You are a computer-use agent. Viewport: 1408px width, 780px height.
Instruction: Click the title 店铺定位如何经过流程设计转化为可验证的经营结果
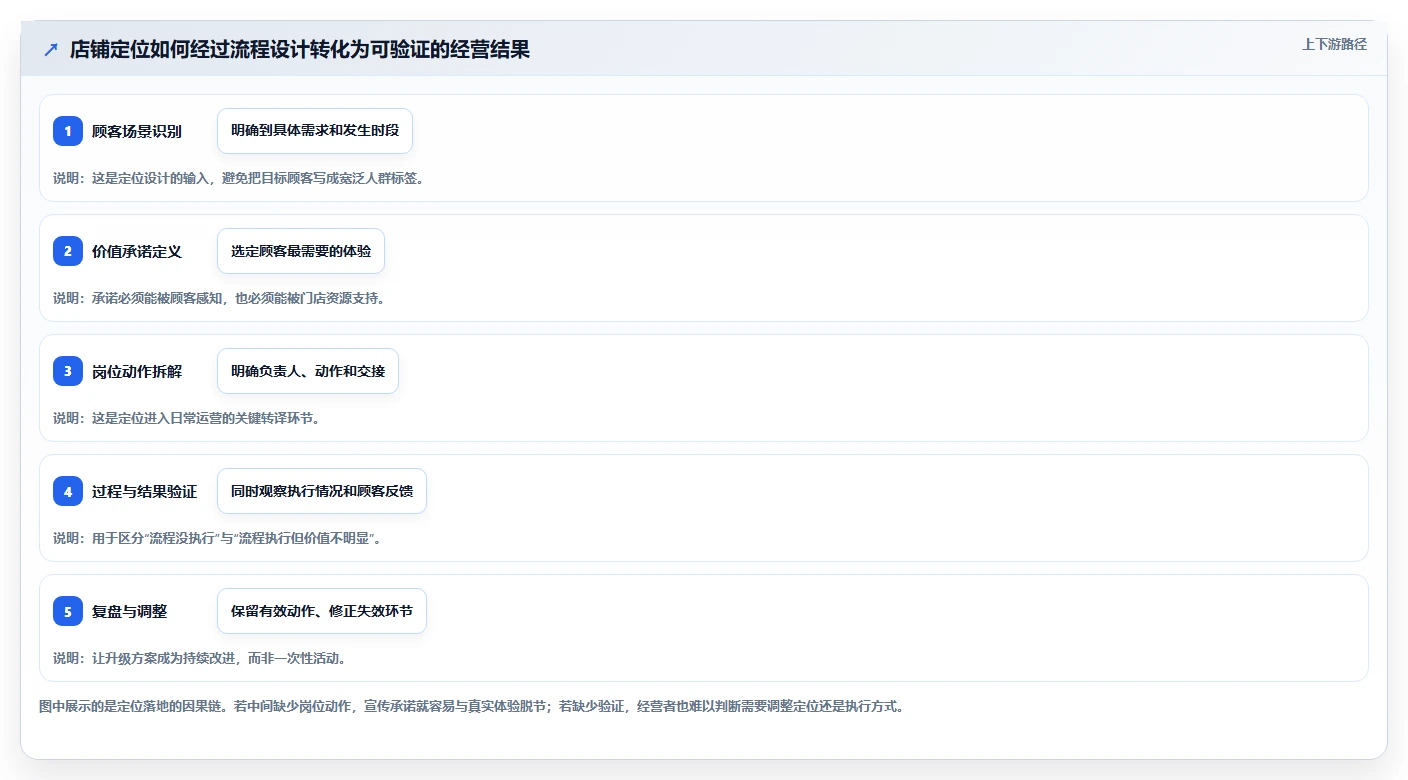pos(300,50)
